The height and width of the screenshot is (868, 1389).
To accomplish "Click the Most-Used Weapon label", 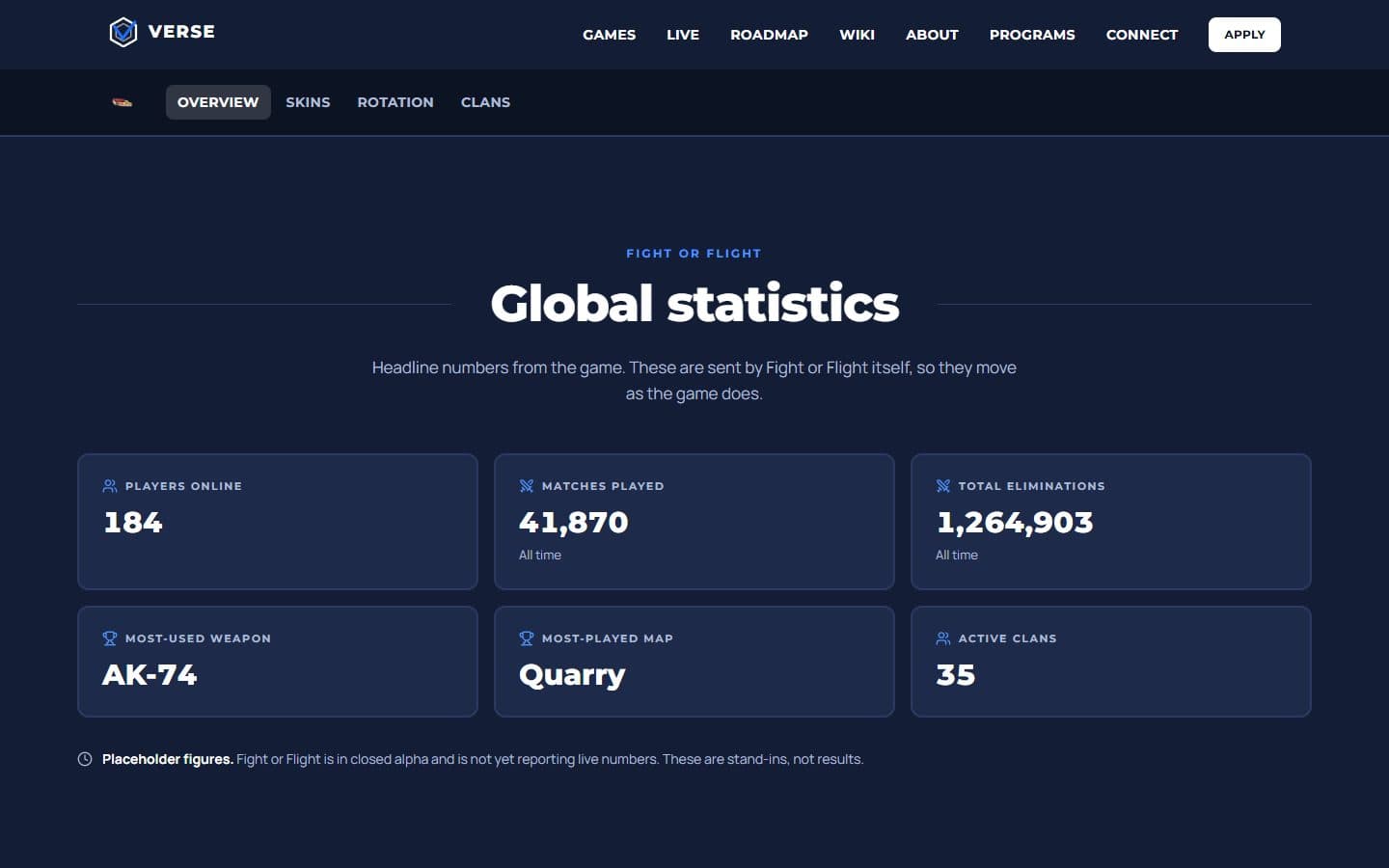I will click(198, 638).
